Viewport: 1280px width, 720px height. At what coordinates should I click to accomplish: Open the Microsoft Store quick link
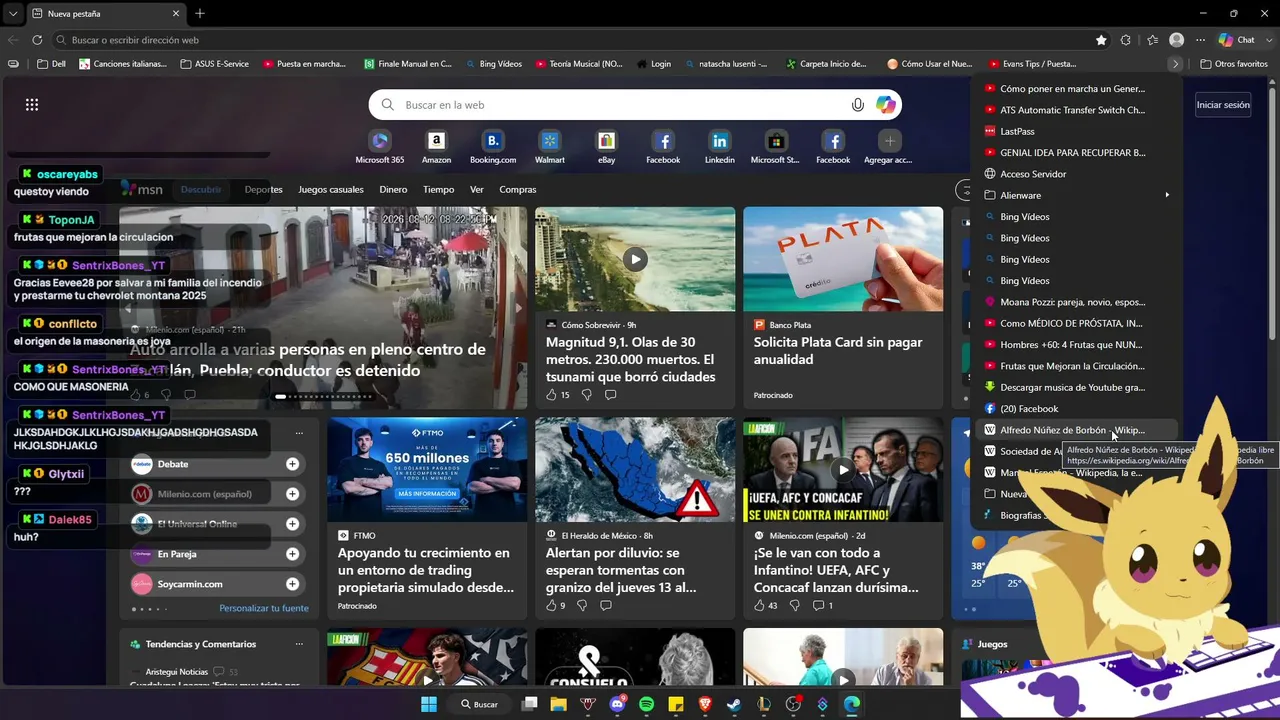[775, 146]
